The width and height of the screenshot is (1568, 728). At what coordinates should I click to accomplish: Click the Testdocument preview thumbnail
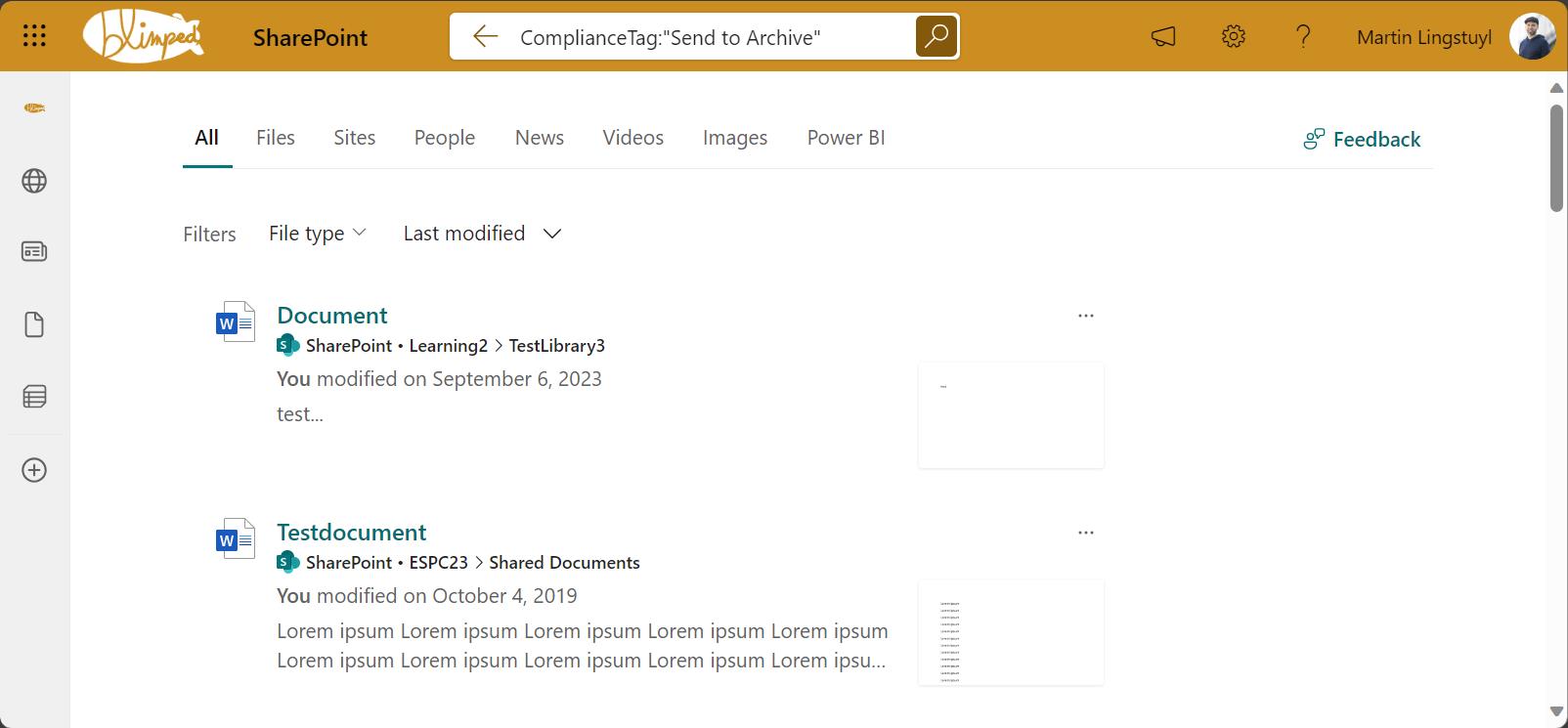tap(1011, 632)
